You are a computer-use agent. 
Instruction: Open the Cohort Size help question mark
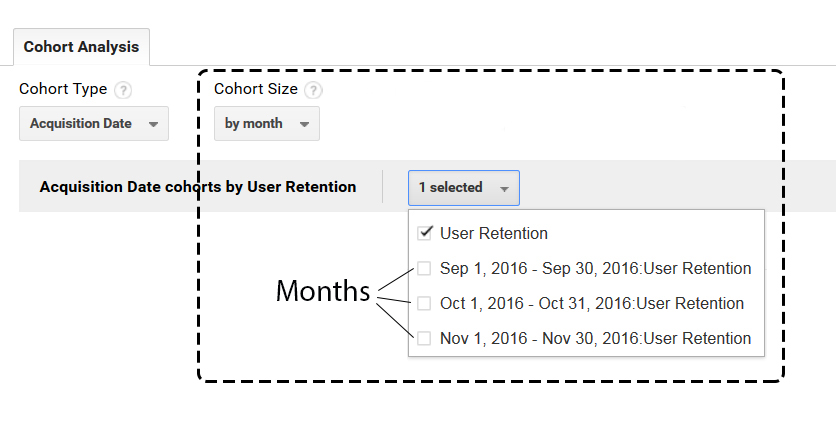[x=314, y=90]
